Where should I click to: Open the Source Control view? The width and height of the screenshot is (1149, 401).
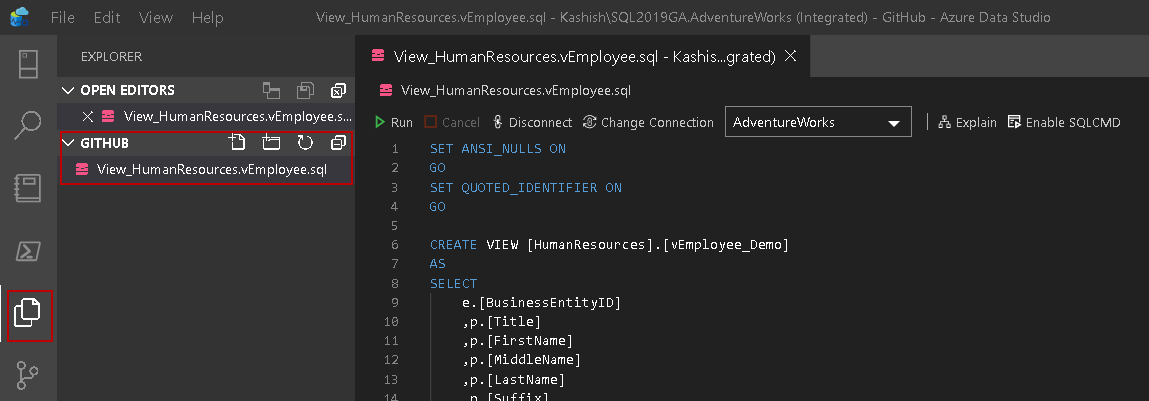tap(28, 375)
